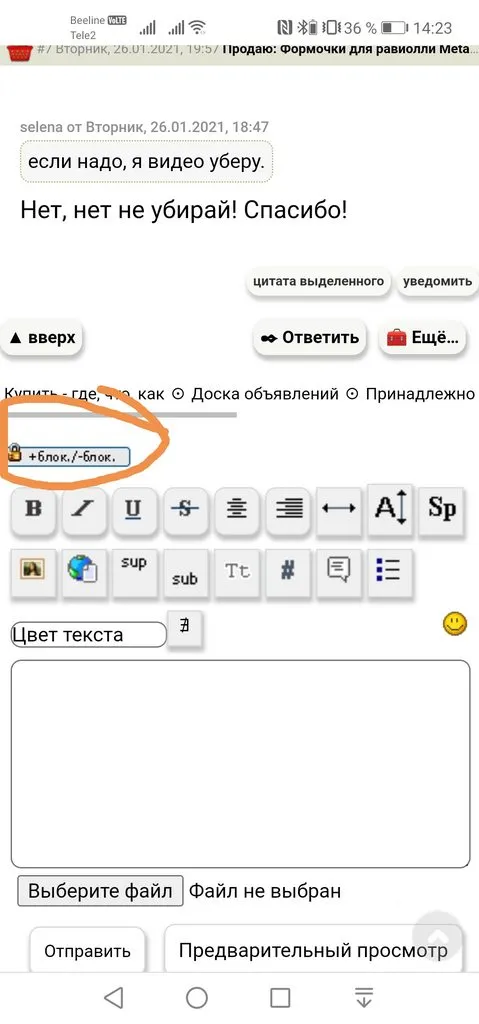Insert quote speech bubble icon
This screenshot has width=479, height=1024.
point(339,571)
